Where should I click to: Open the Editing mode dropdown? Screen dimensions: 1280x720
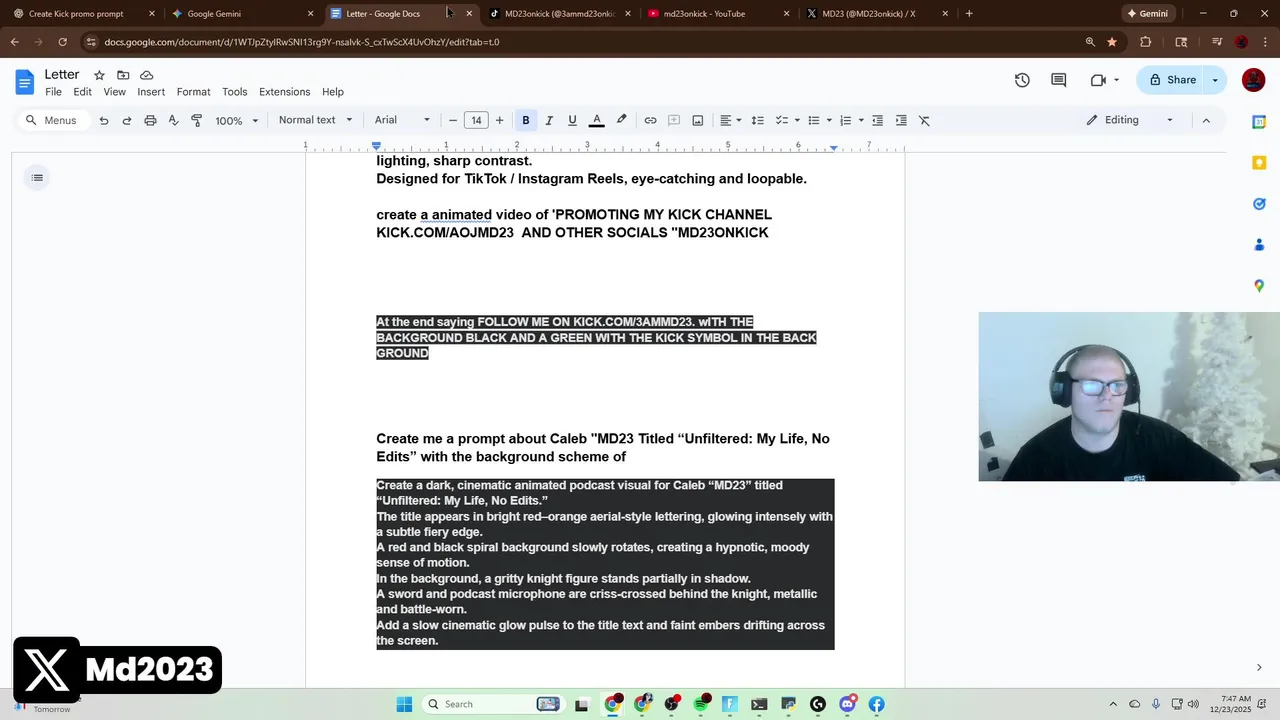pos(1130,120)
